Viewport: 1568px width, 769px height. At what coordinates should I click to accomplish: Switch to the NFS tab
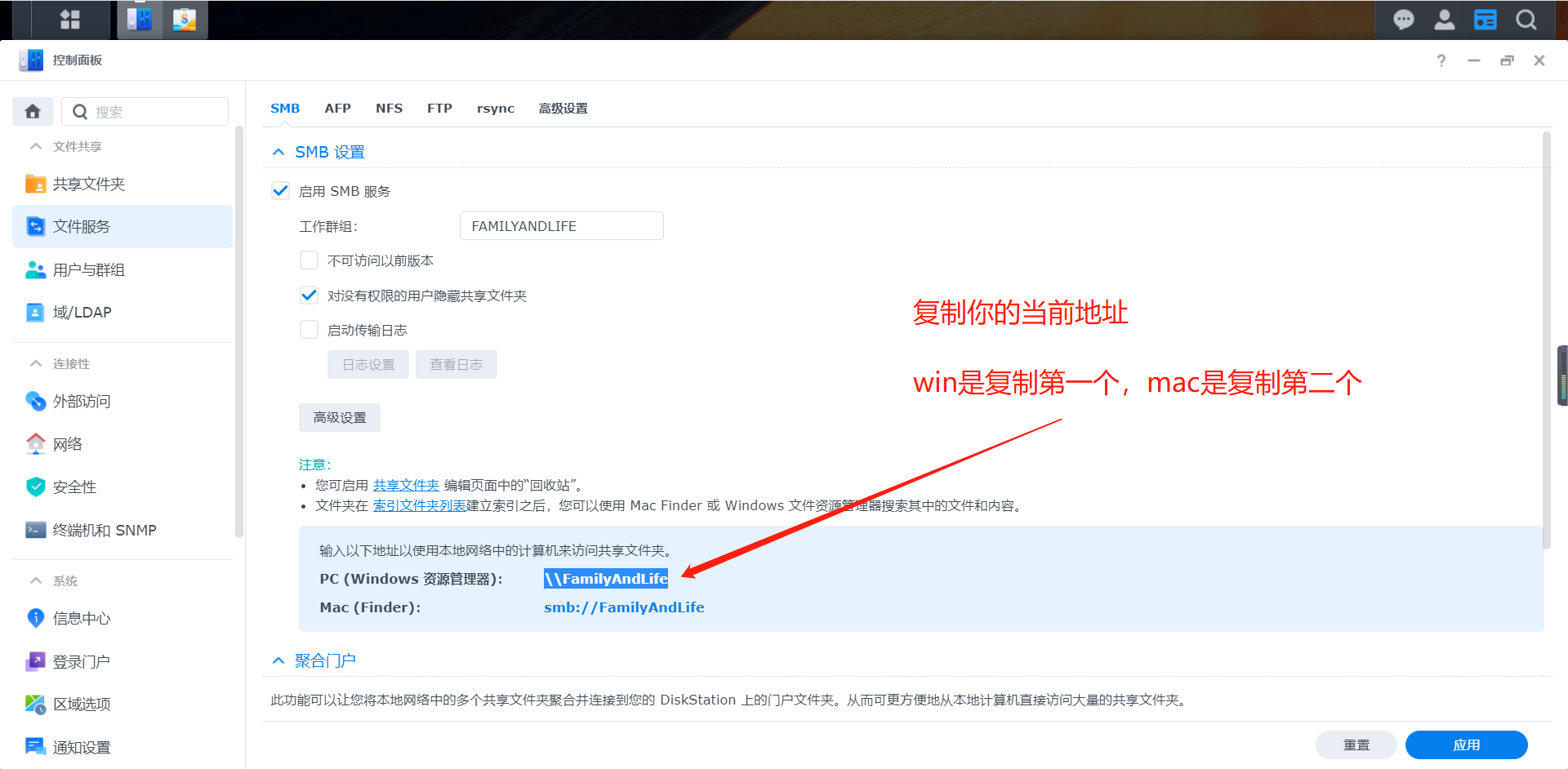coord(389,108)
